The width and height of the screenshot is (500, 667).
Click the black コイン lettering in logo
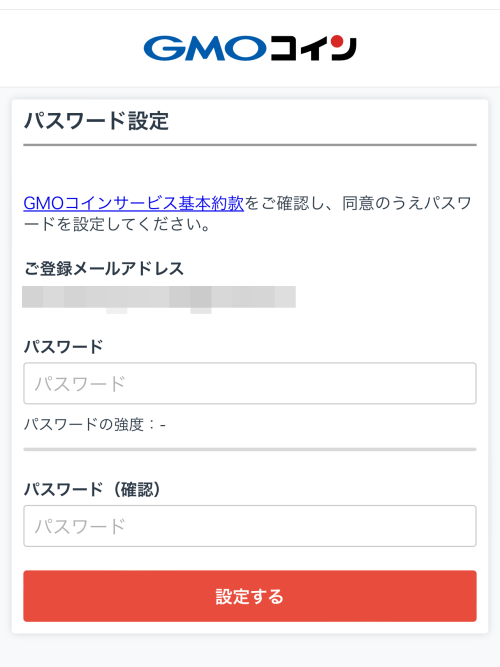pos(313,48)
